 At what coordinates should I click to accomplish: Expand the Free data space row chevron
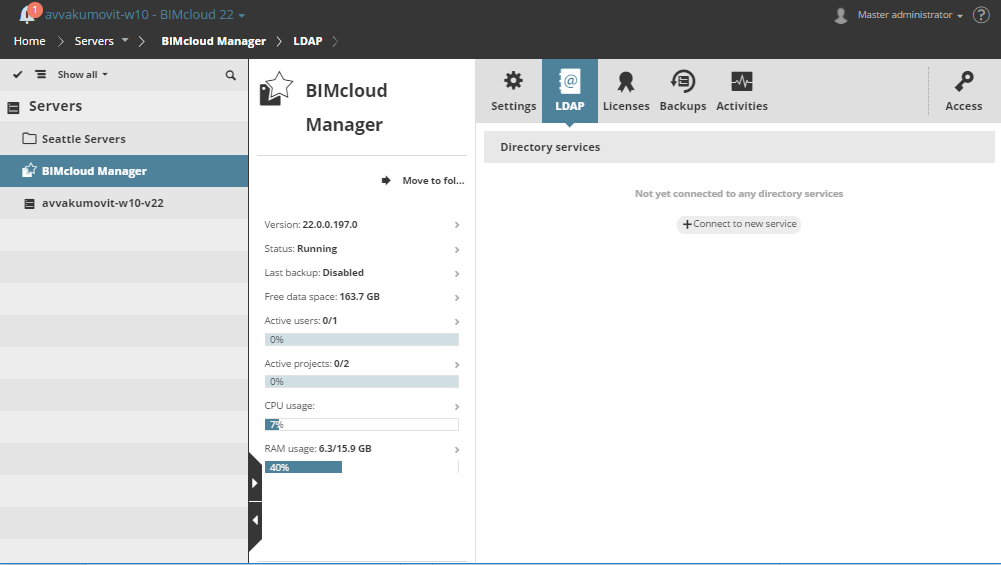tap(457, 298)
